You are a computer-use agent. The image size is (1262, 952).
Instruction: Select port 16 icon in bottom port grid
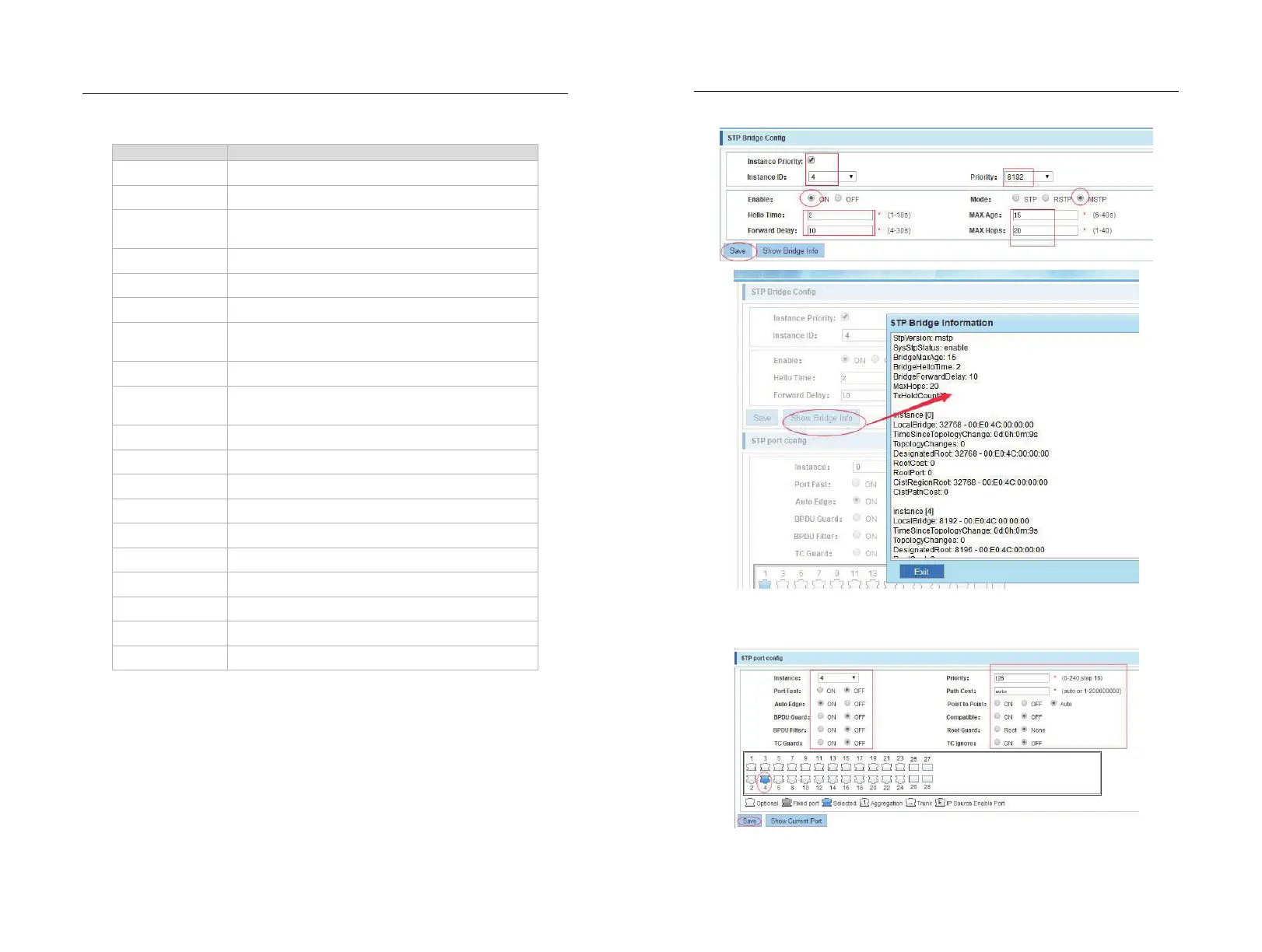pyautogui.click(x=846, y=779)
